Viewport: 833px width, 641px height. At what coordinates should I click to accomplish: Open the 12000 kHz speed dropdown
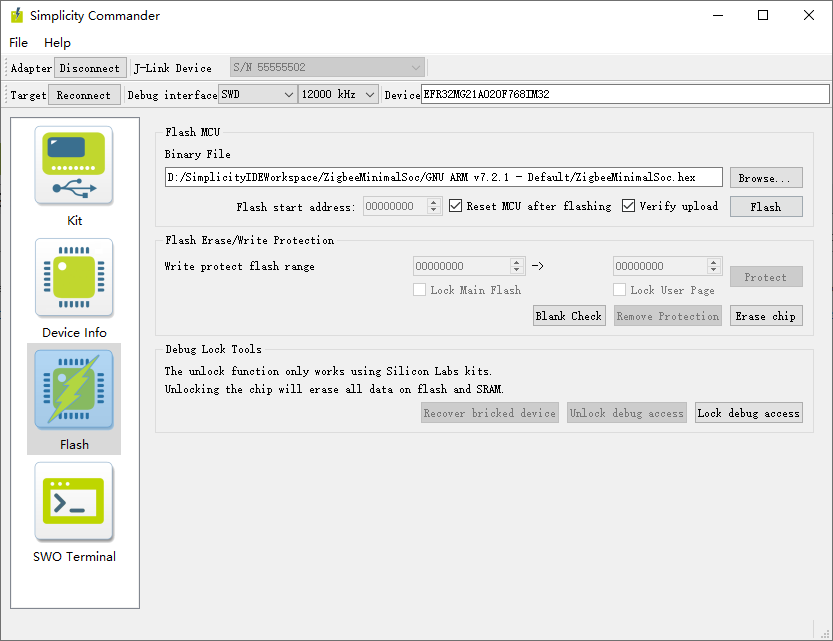(338, 95)
